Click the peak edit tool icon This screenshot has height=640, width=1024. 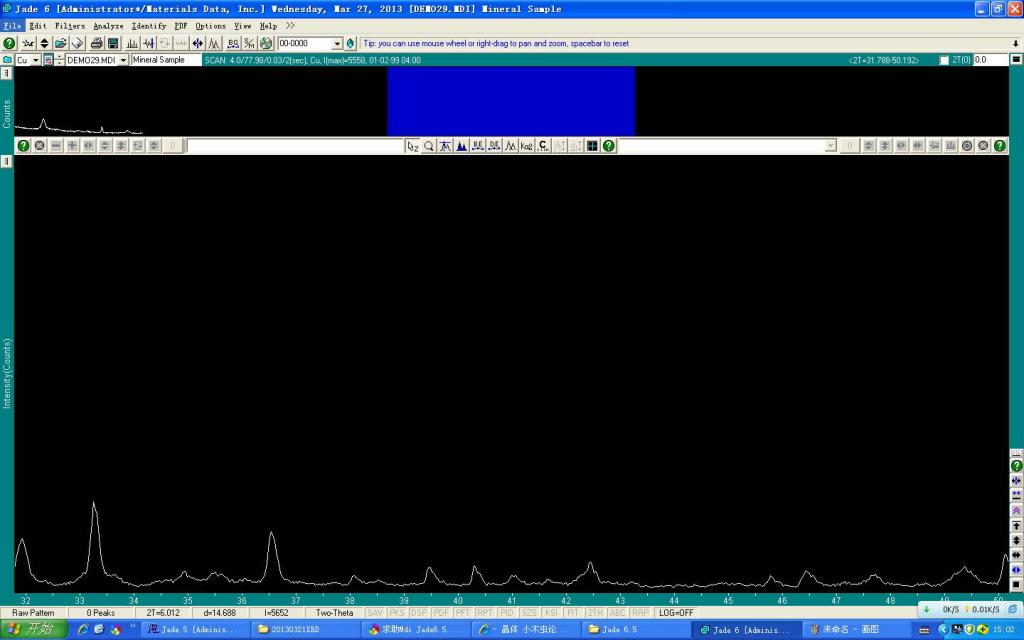[x=445, y=146]
